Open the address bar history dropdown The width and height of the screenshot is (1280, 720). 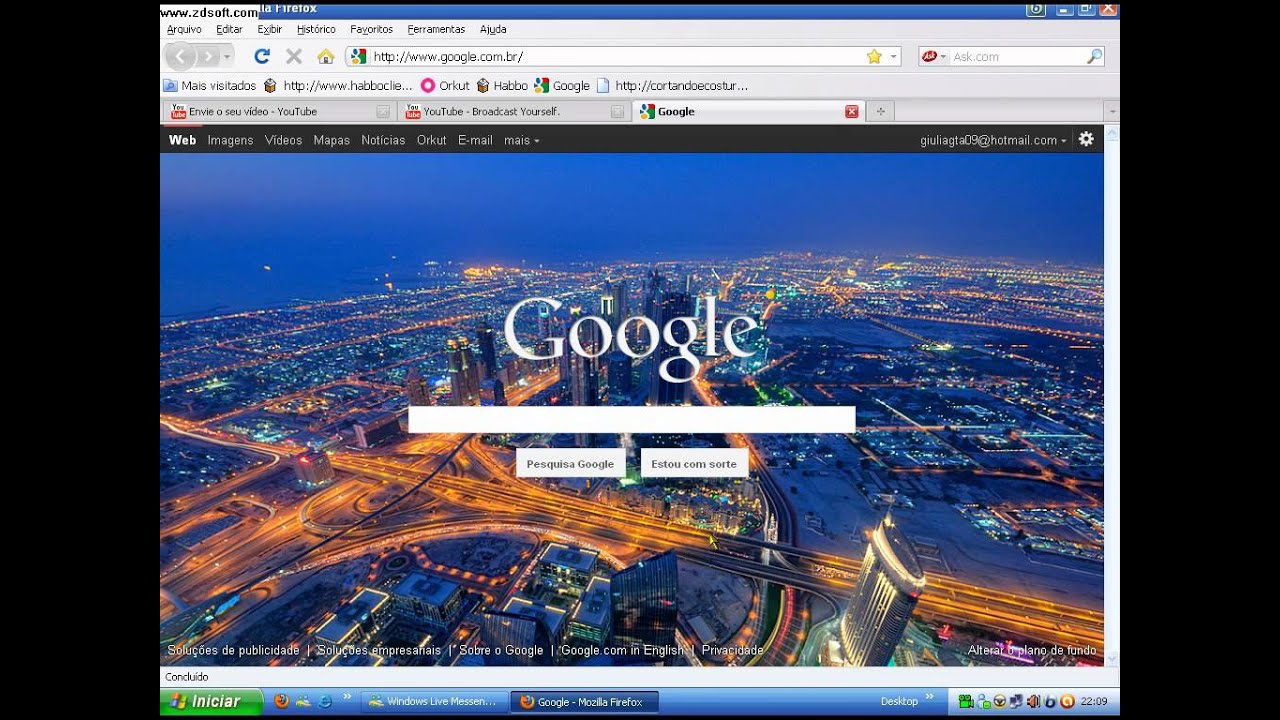tap(893, 57)
